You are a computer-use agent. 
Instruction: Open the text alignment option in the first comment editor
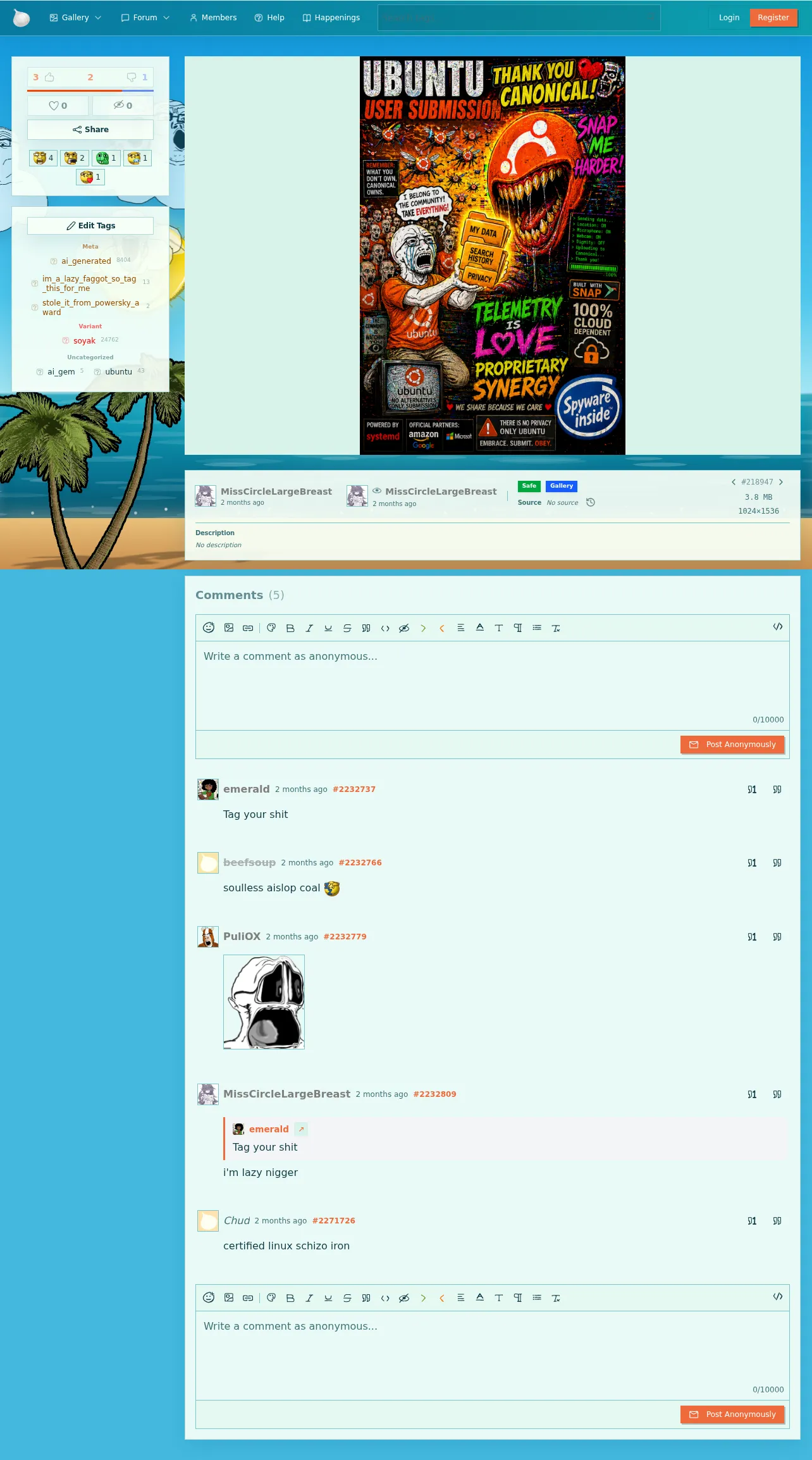[461, 628]
